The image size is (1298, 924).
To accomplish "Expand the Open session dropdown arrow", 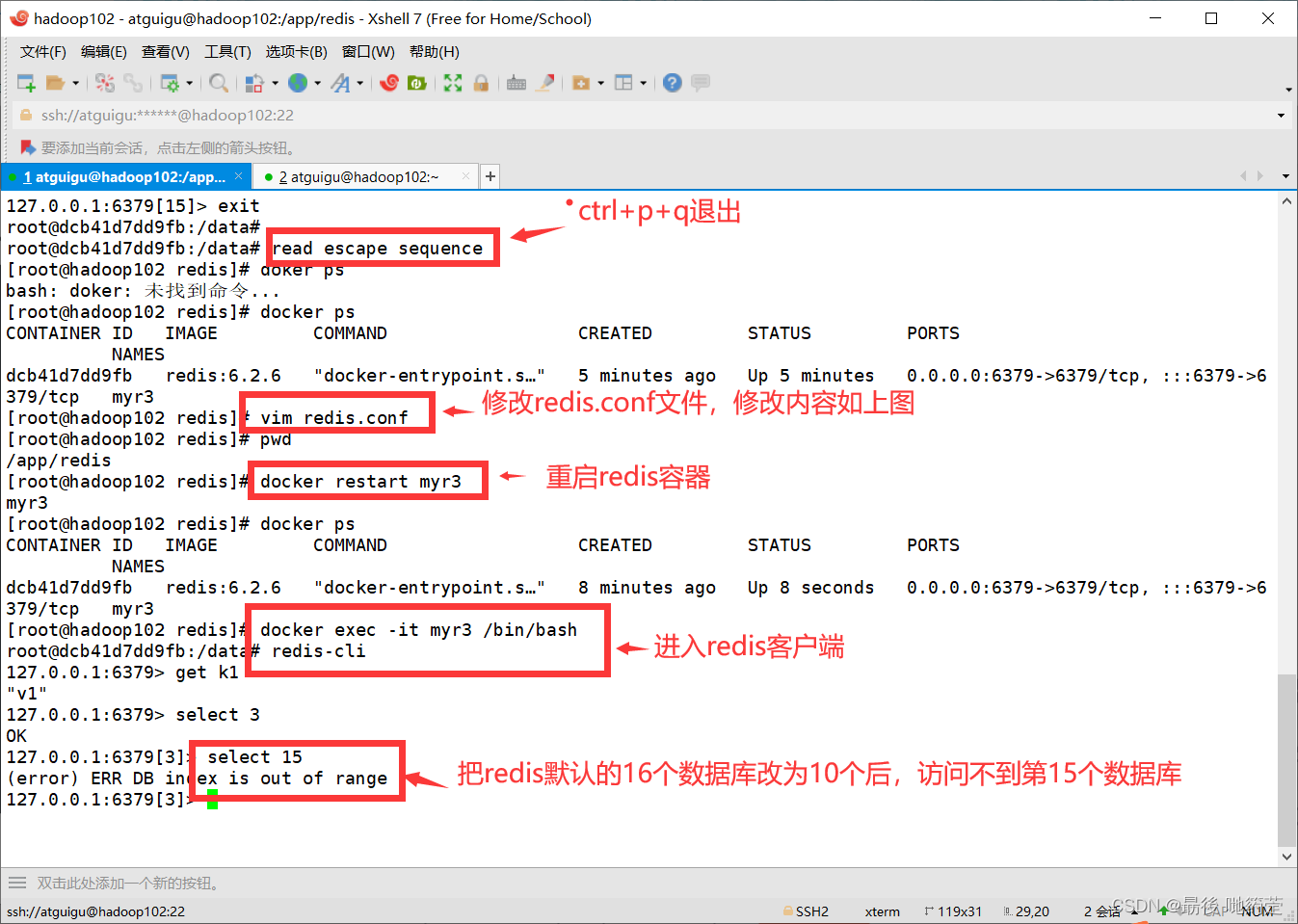I will click(75, 84).
